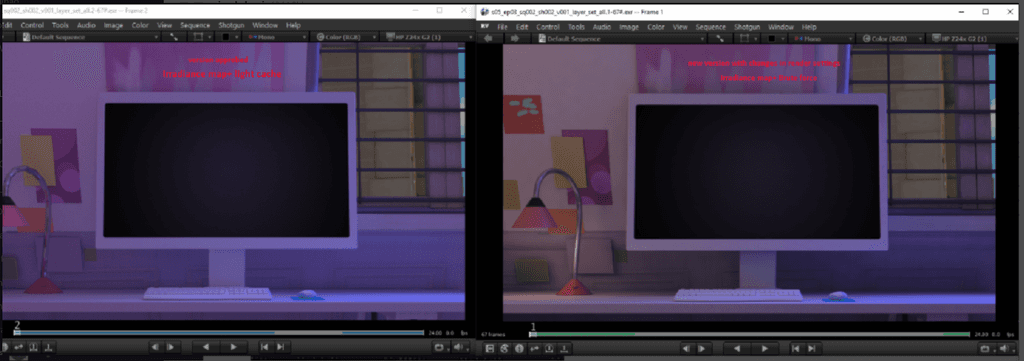
Task: Click the info icon in right RV bottom bar
Action: pos(519,349)
